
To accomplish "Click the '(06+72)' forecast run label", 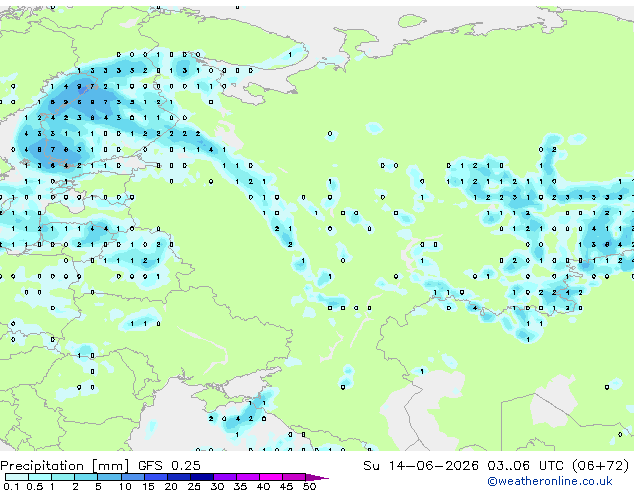I will pos(600,466).
